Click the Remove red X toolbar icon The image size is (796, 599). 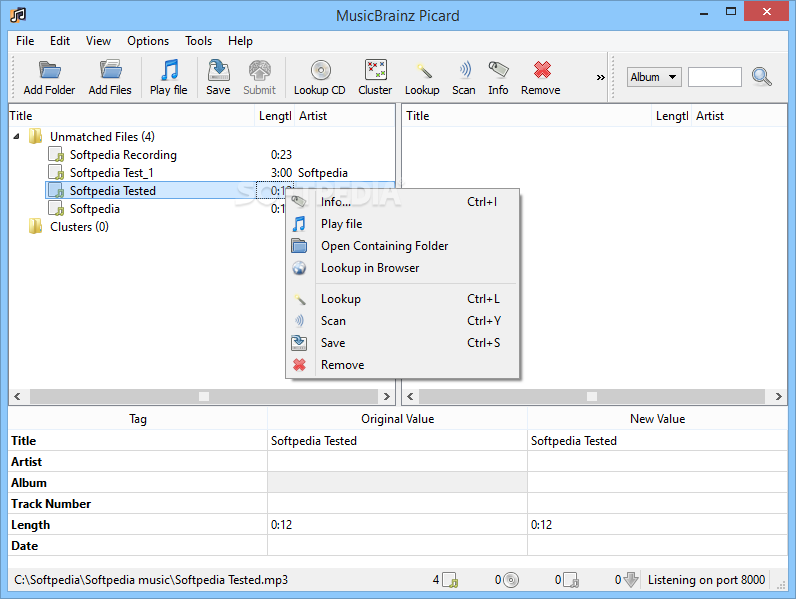[542, 70]
